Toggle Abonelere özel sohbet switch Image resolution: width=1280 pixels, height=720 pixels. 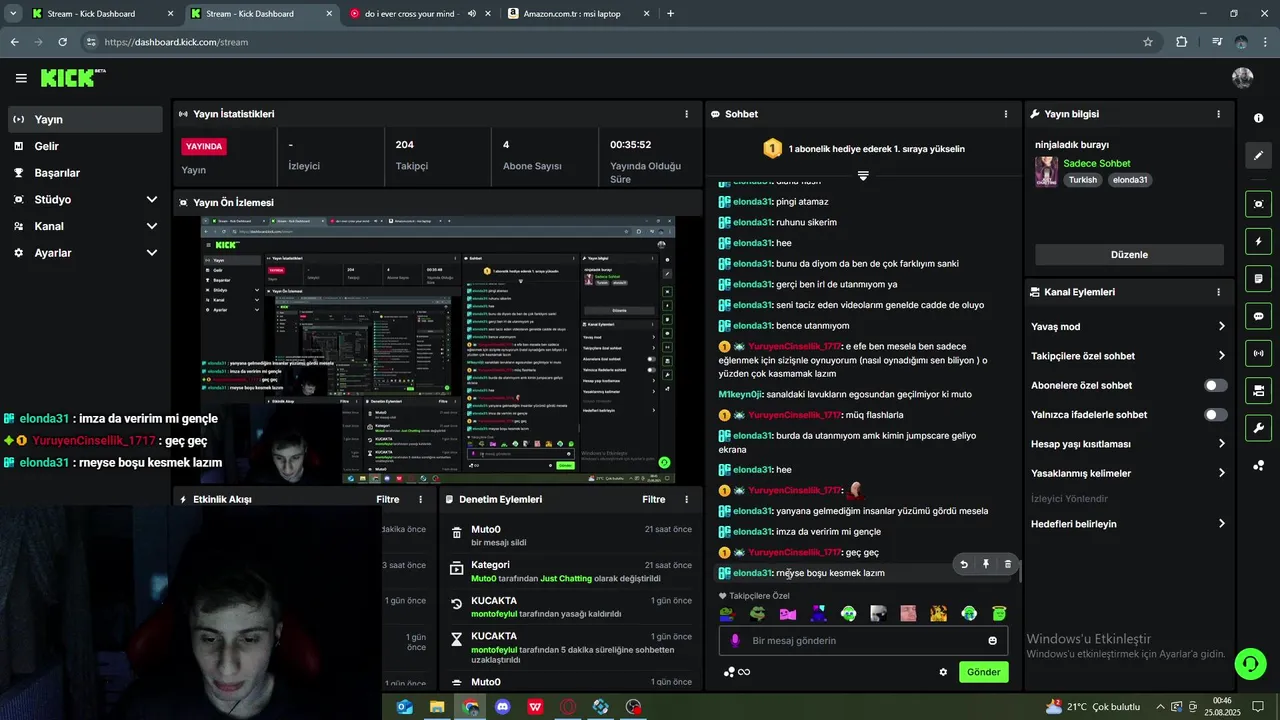tap(1216, 385)
